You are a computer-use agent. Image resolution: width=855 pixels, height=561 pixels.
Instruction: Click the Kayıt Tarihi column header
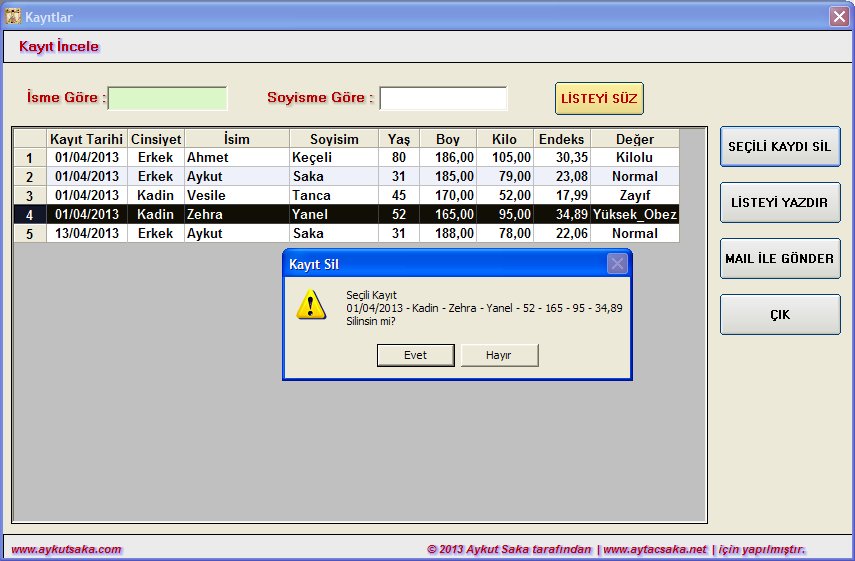click(86, 138)
